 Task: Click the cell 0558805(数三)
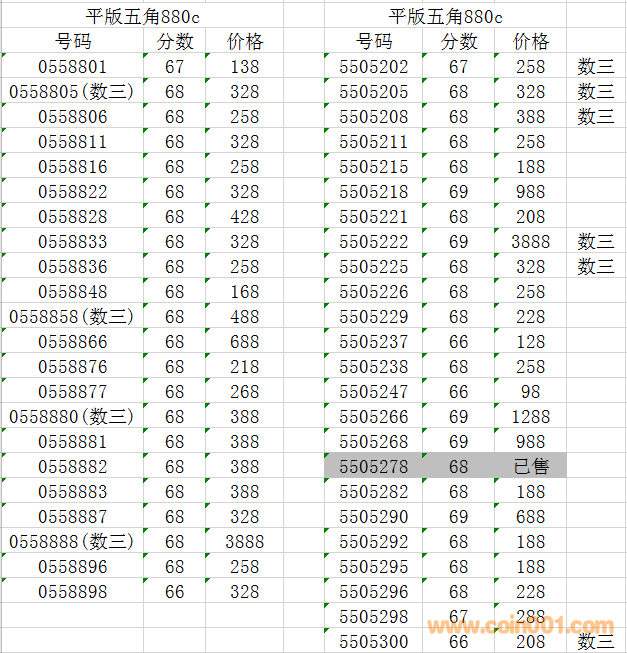(x=72, y=92)
